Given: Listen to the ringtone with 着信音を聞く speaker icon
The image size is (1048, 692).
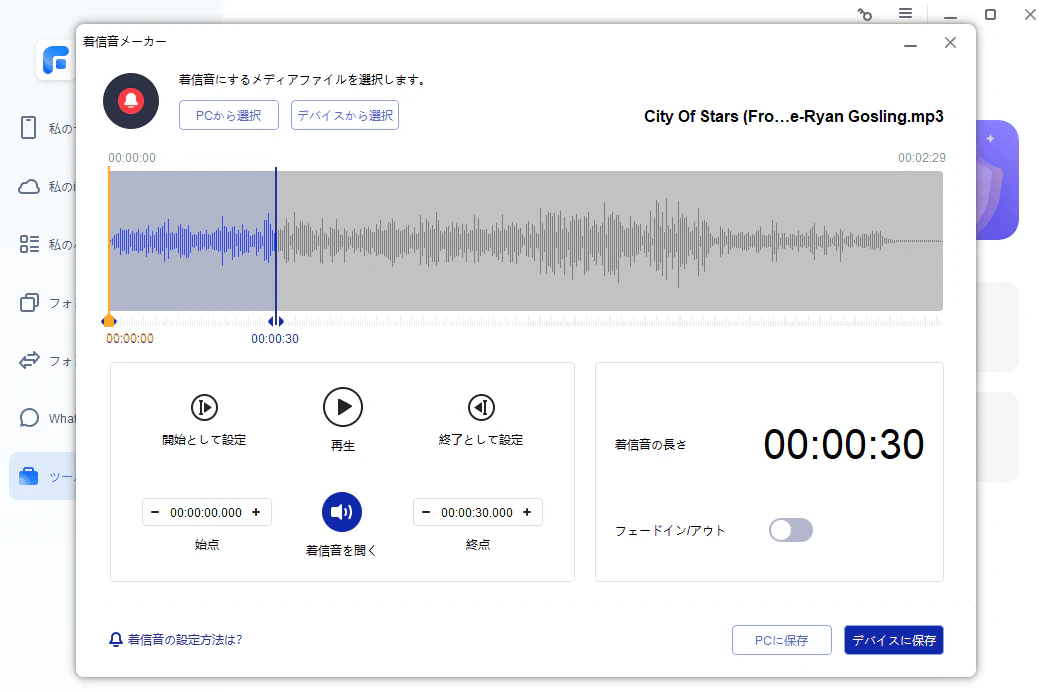Looking at the screenshot, I should pyautogui.click(x=342, y=512).
